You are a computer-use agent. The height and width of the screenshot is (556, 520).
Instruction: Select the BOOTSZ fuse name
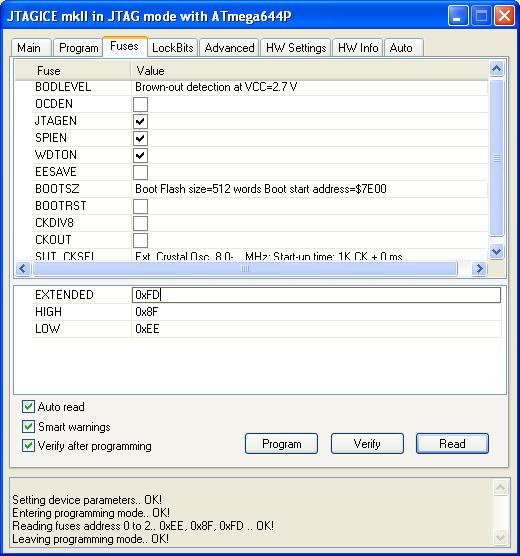coord(57,189)
